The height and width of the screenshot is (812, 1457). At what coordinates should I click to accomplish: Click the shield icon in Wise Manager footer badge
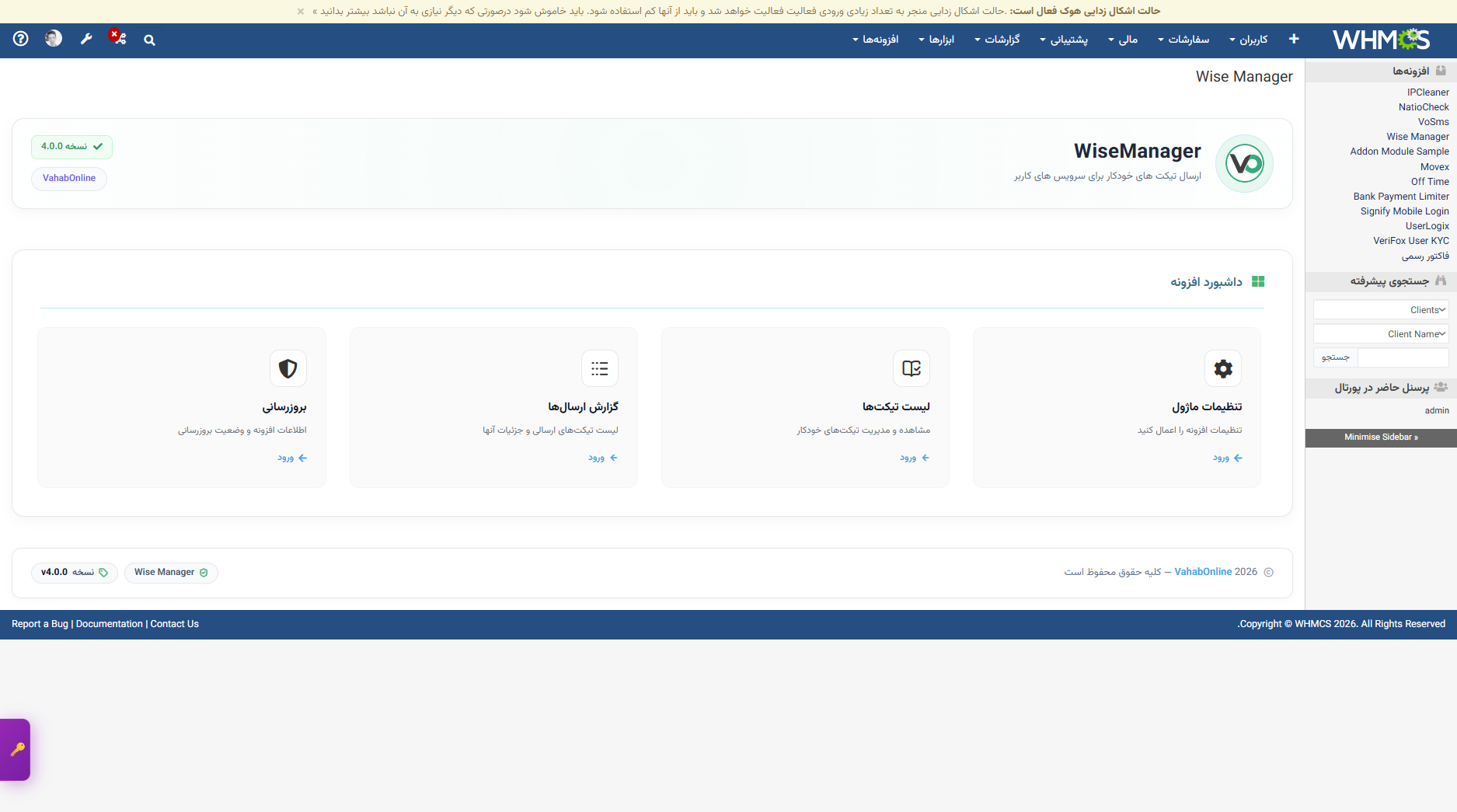click(204, 573)
